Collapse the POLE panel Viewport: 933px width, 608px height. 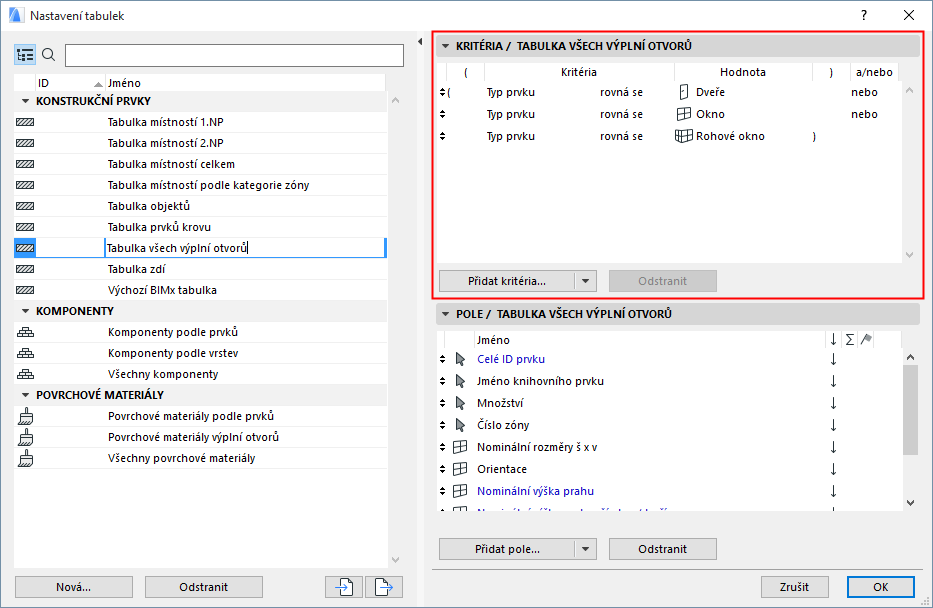[445, 314]
